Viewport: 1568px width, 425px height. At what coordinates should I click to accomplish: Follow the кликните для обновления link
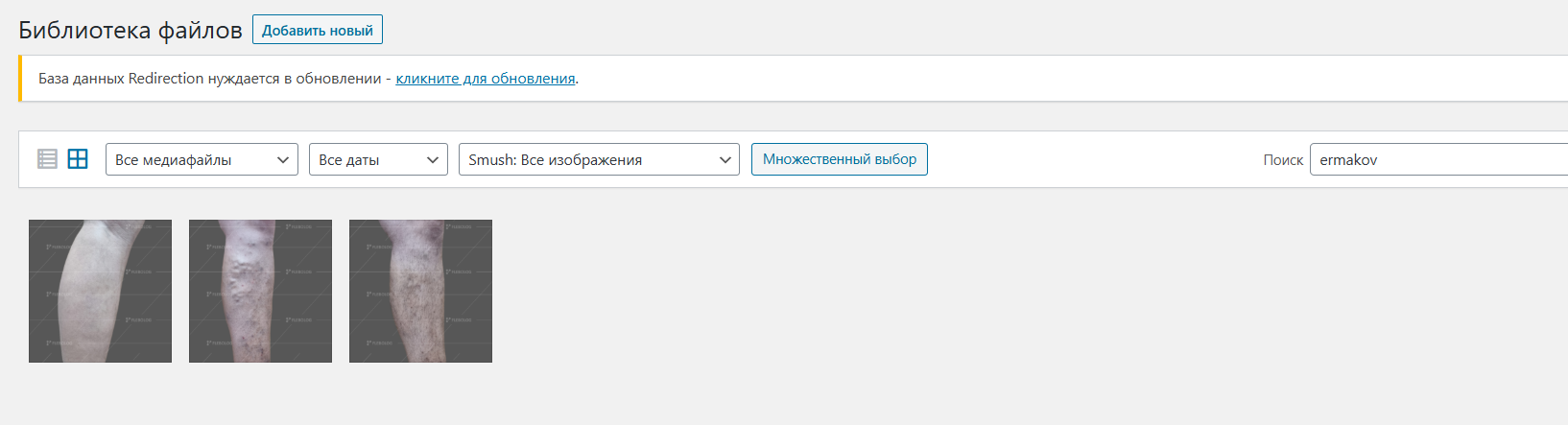(486, 79)
